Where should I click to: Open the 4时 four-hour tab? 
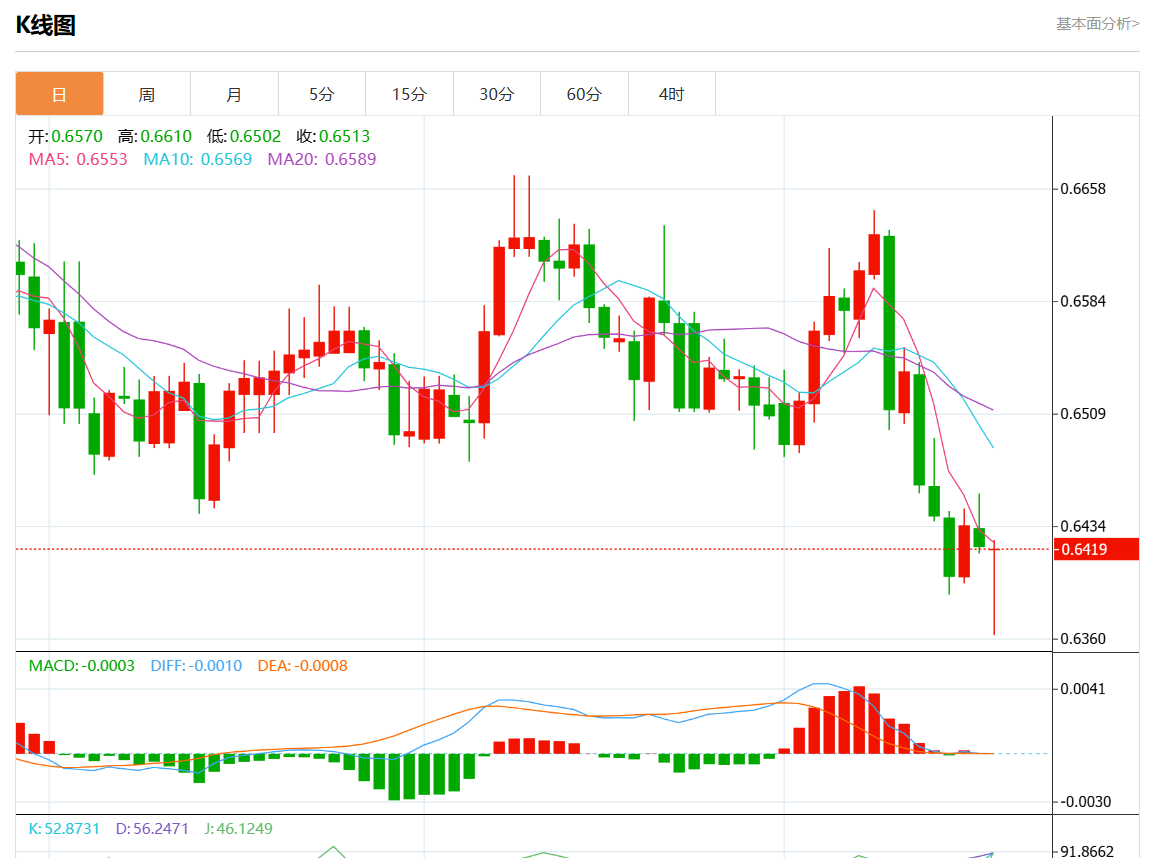[671, 94]
